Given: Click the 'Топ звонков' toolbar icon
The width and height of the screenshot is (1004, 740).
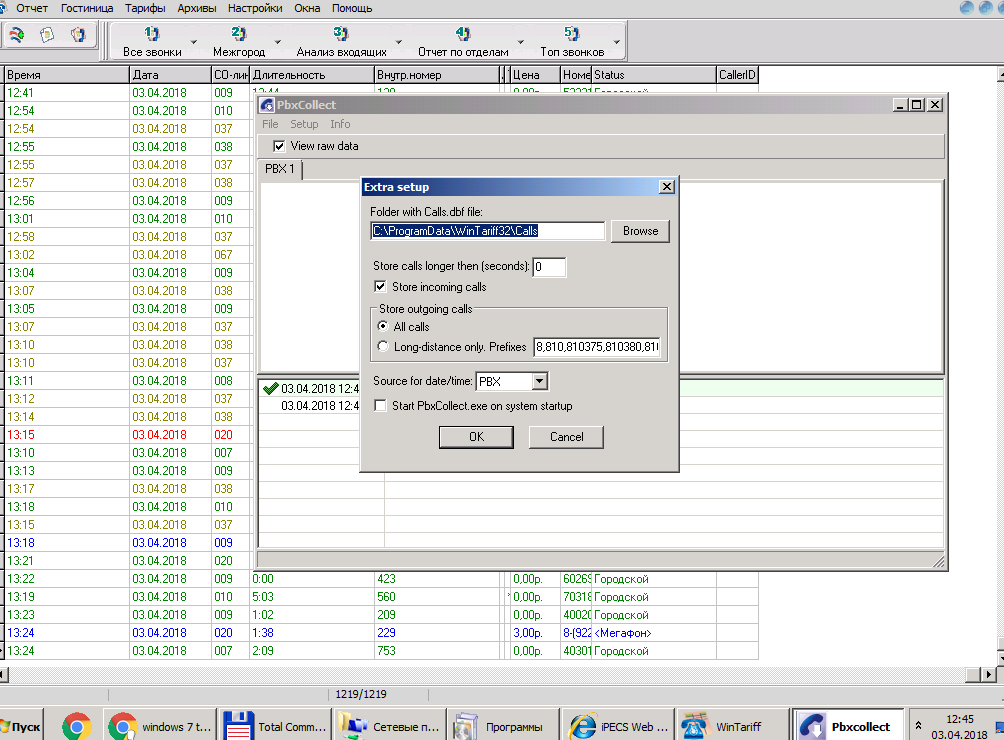Looking at the screenshot, I should coord(572,35).
